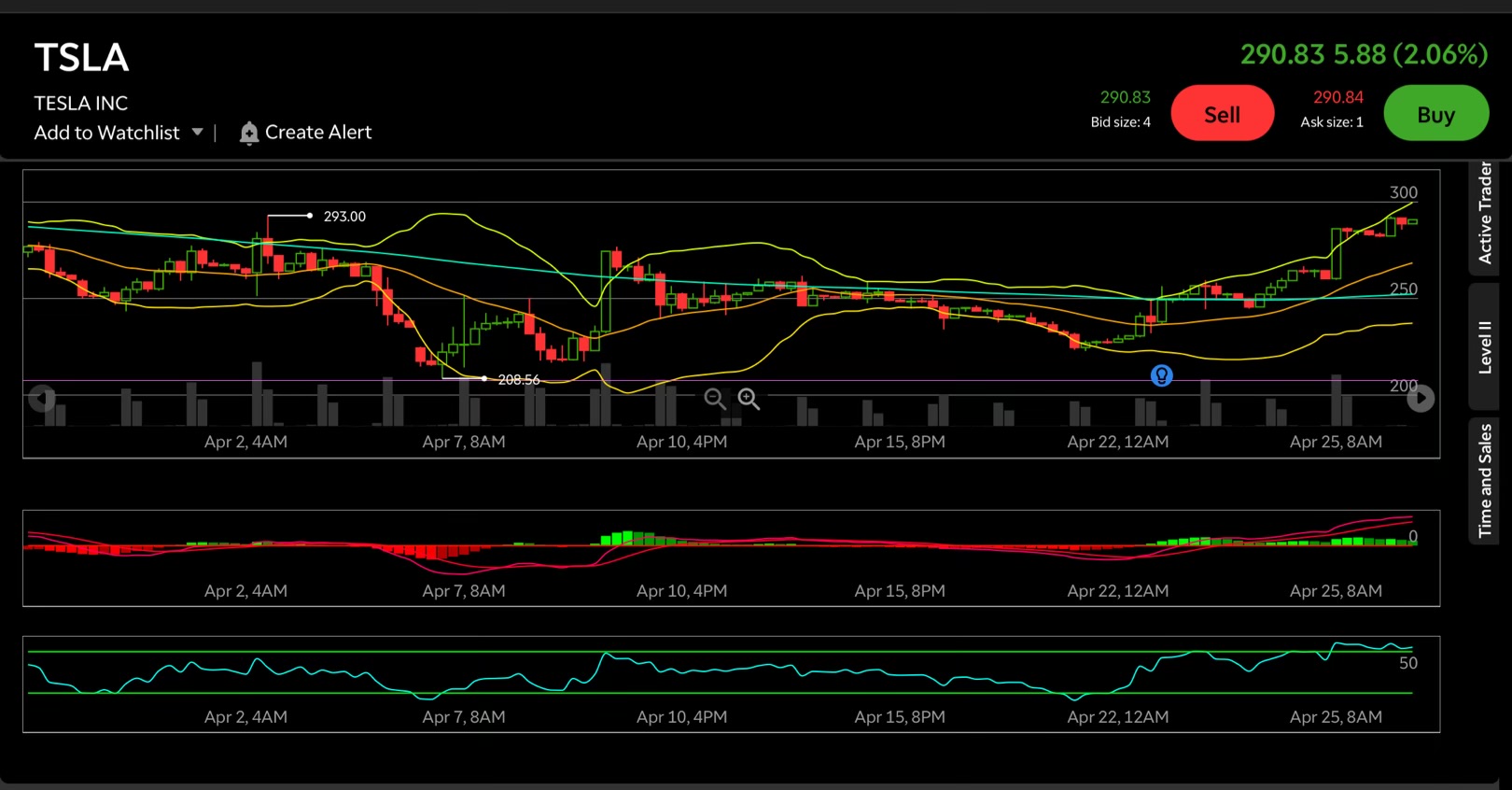Click the red Sell button
1512x790 pixels.
click(x=1222, y=113)
